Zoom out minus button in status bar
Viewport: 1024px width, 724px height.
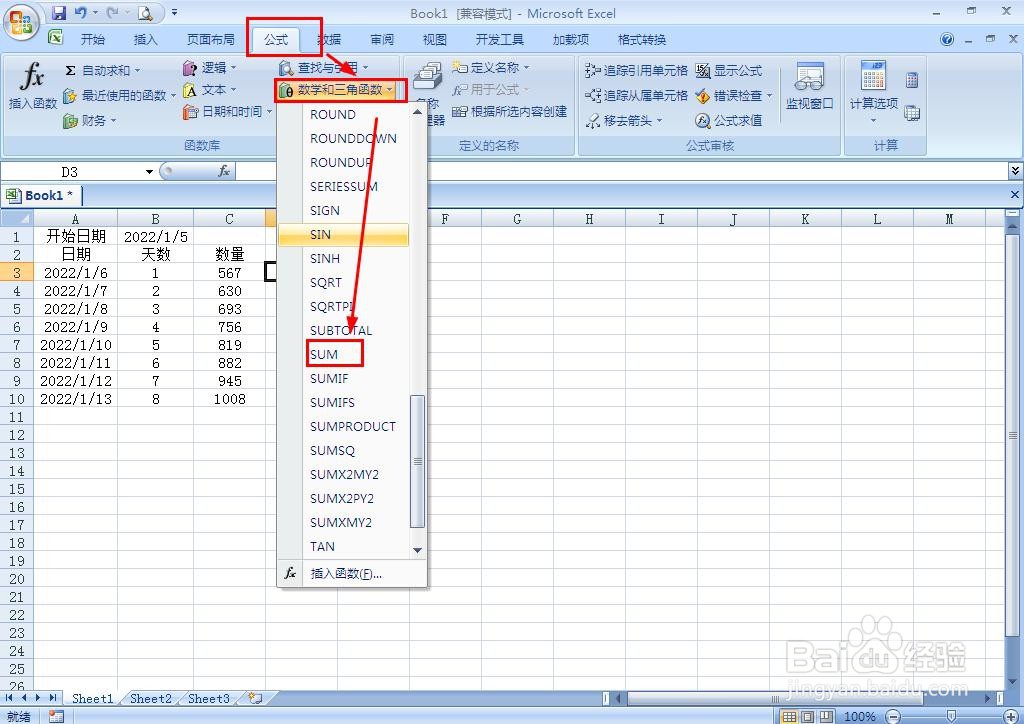894,717
